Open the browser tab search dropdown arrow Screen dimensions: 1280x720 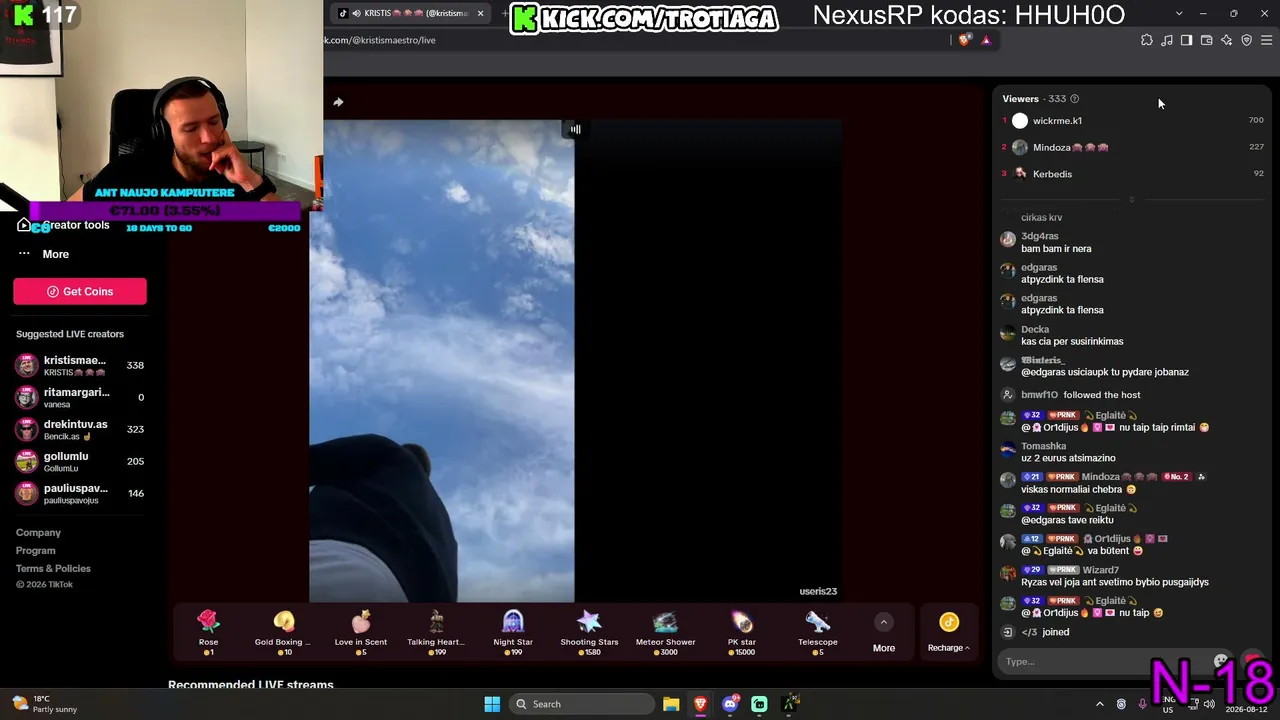(1179, 13)
